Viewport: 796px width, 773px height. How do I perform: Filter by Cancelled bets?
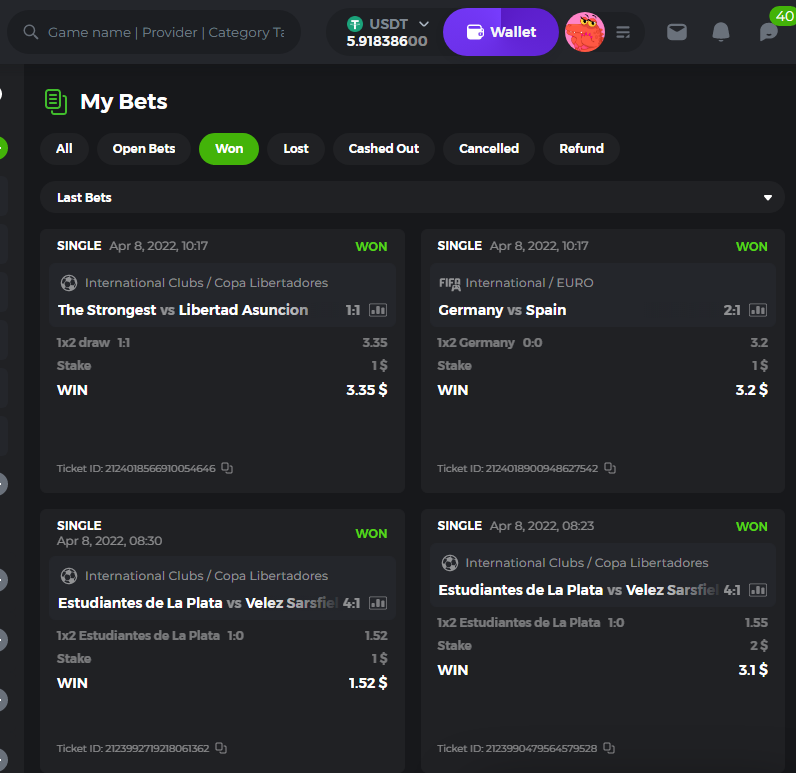(x=489, y=149)
